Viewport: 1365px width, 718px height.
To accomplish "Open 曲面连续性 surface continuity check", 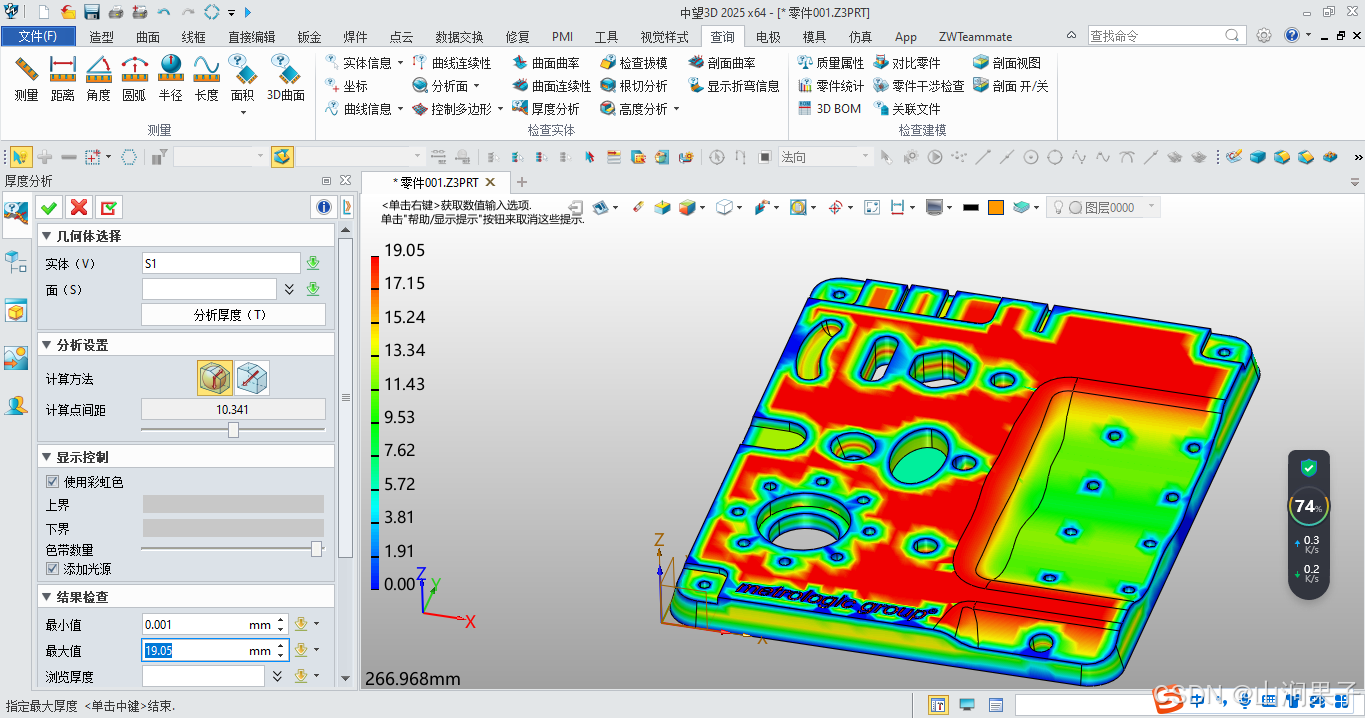I will click(x=552, y=86).
